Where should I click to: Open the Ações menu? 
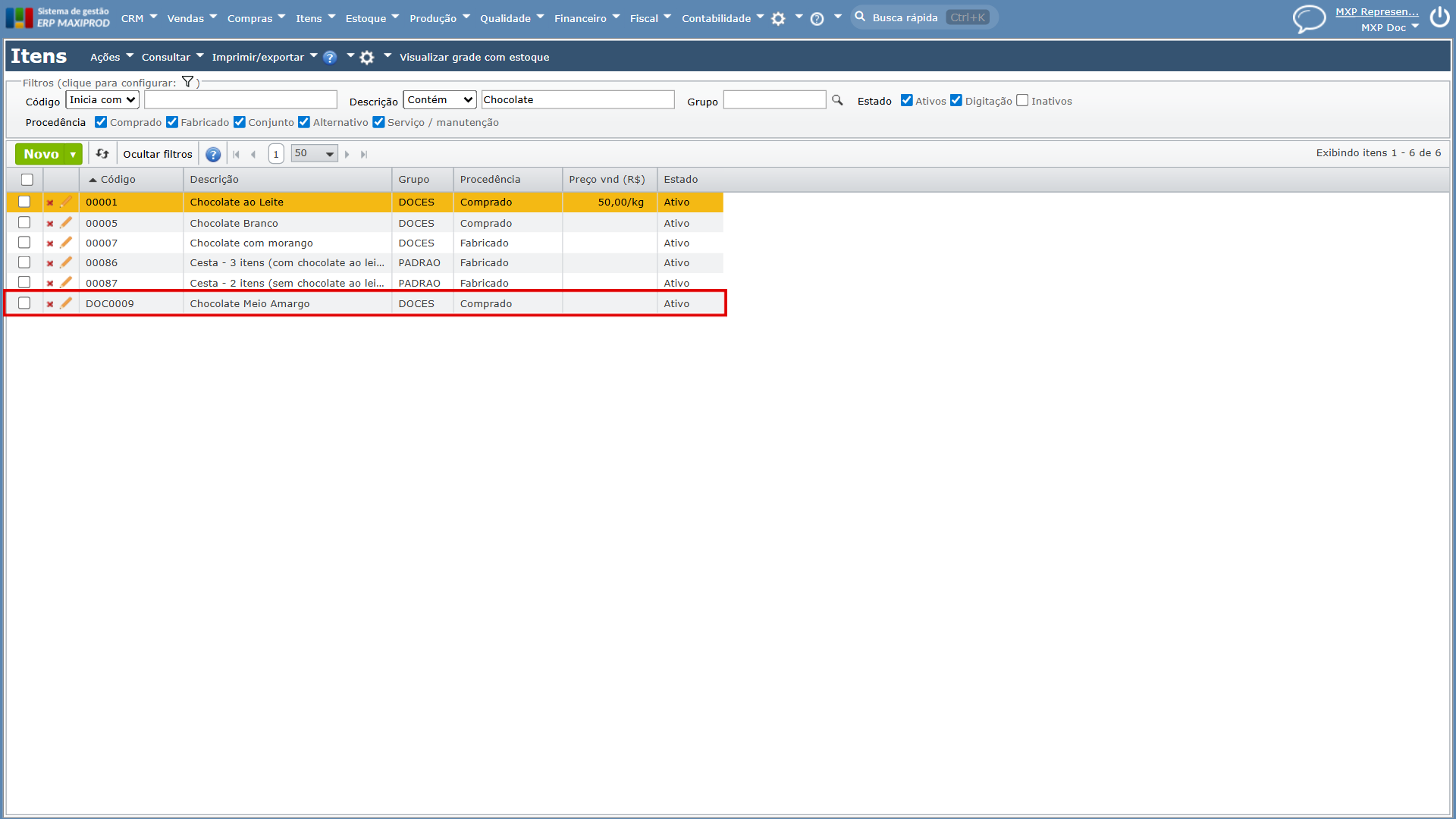111,57
